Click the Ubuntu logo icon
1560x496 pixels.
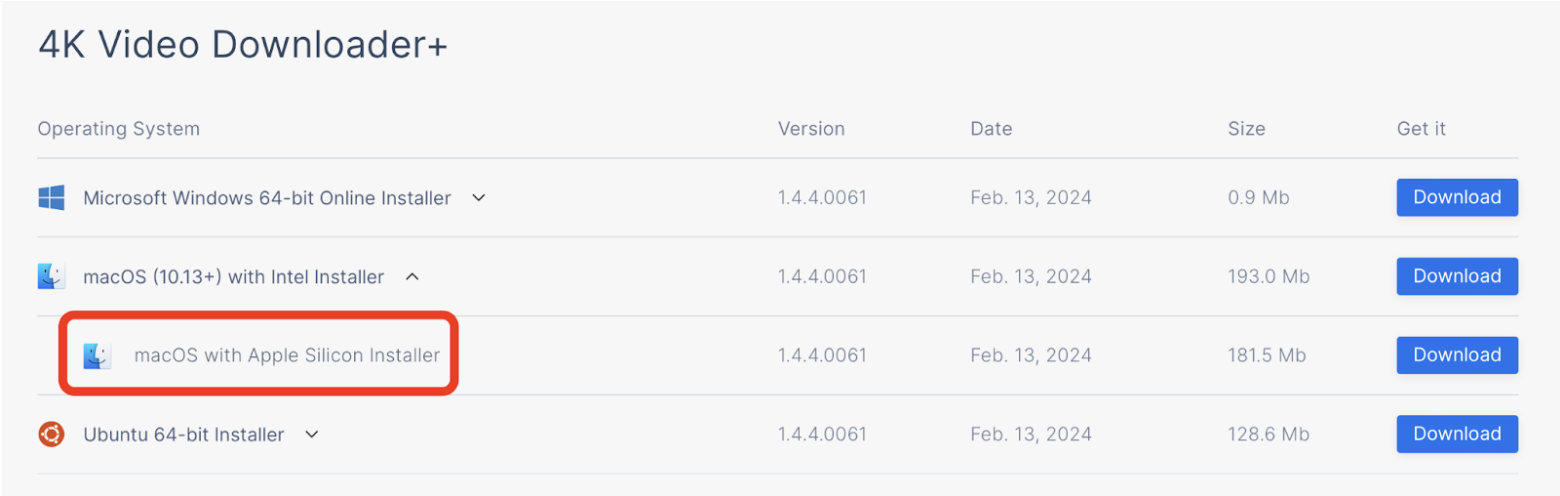51,434
